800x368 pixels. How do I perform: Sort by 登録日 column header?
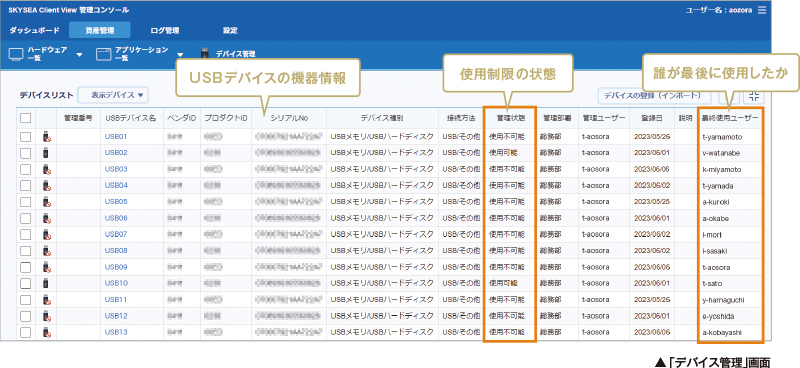coord(652,118)
